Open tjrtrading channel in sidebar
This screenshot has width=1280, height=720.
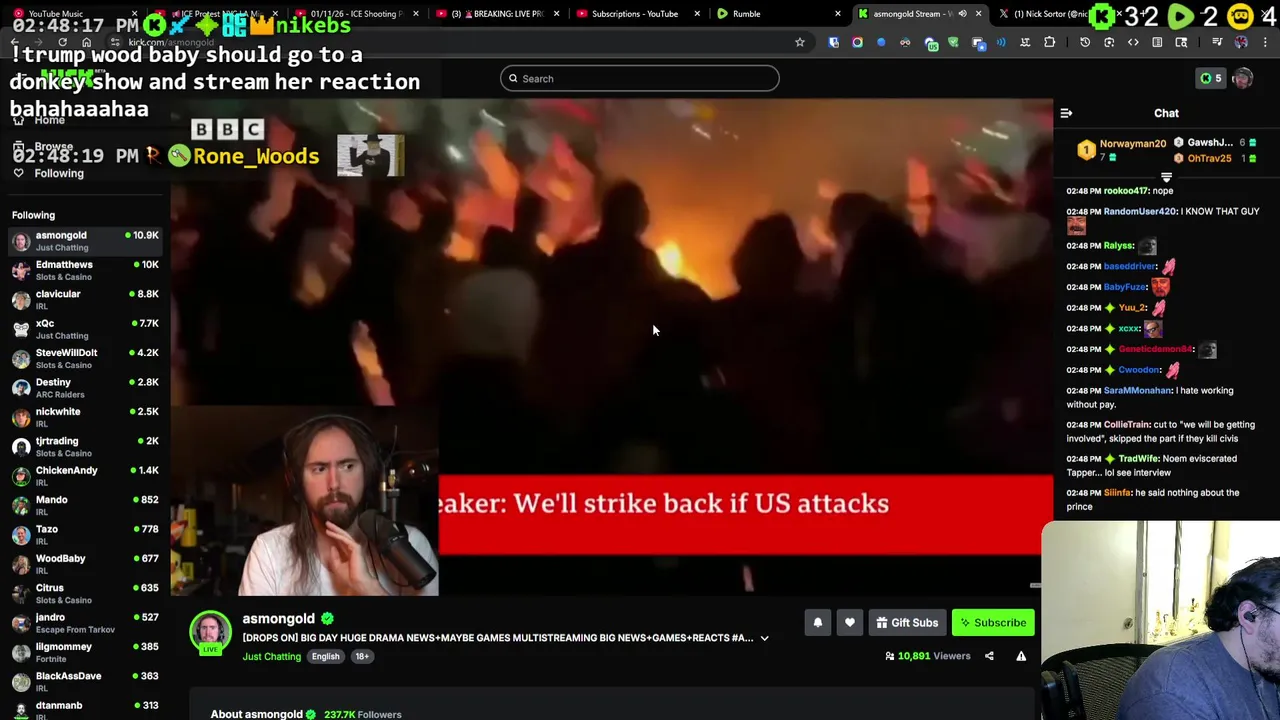coord(85,446)
